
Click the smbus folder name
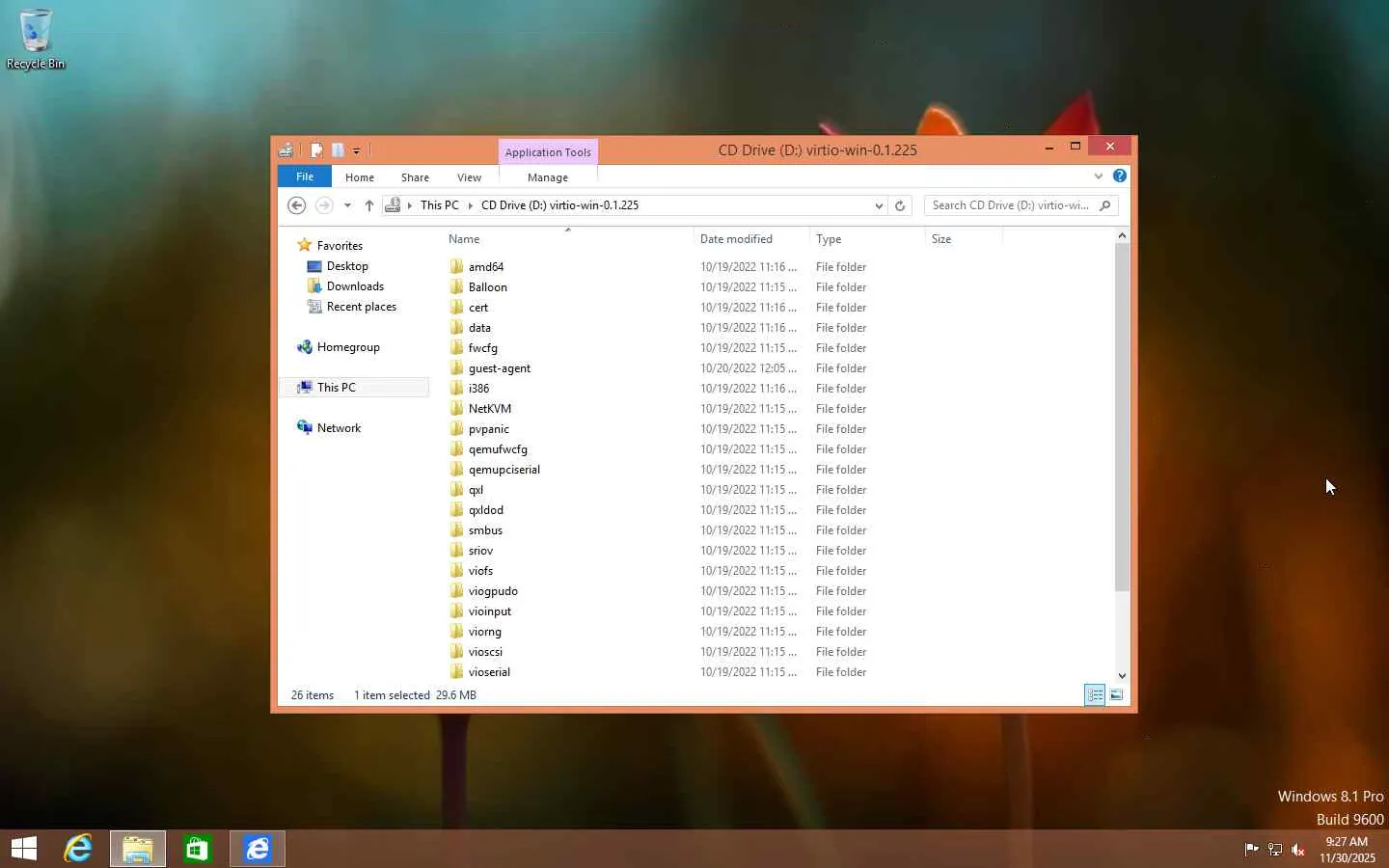click(485, 530)
